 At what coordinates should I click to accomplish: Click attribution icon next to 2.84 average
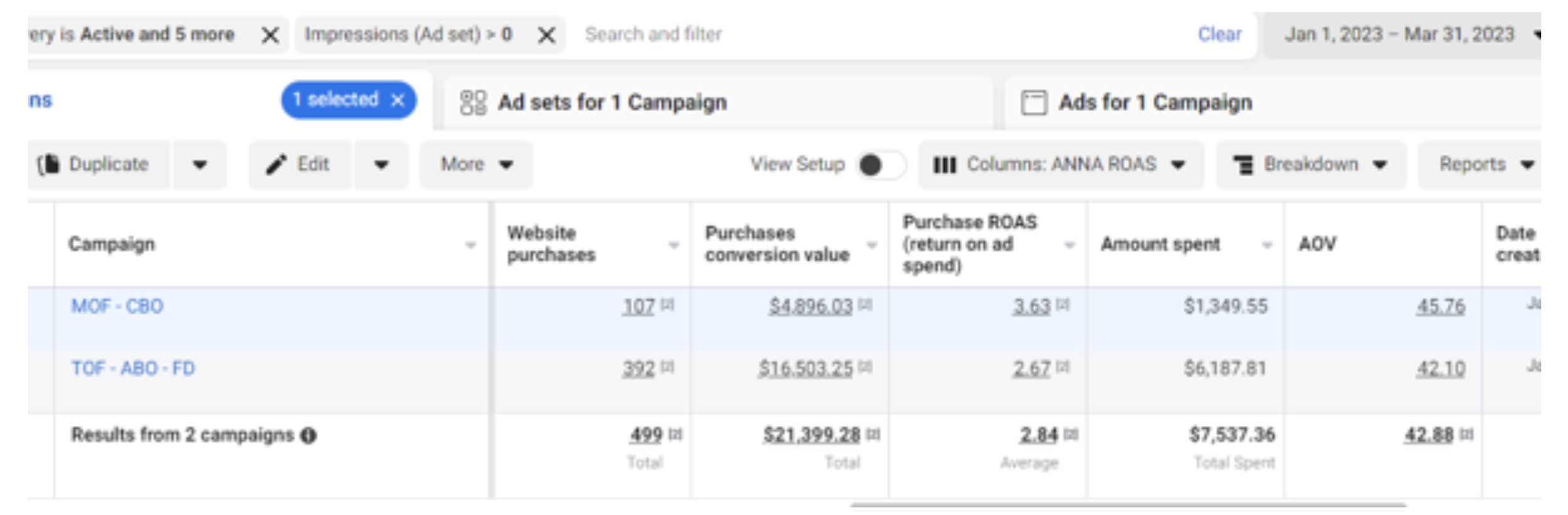1071,434
